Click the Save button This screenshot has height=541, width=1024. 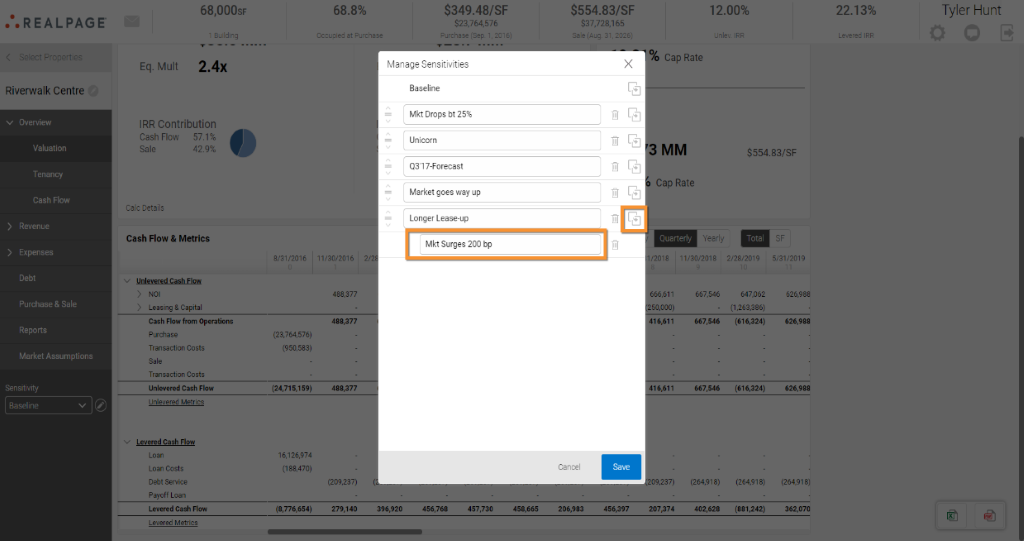coord(621,467)
